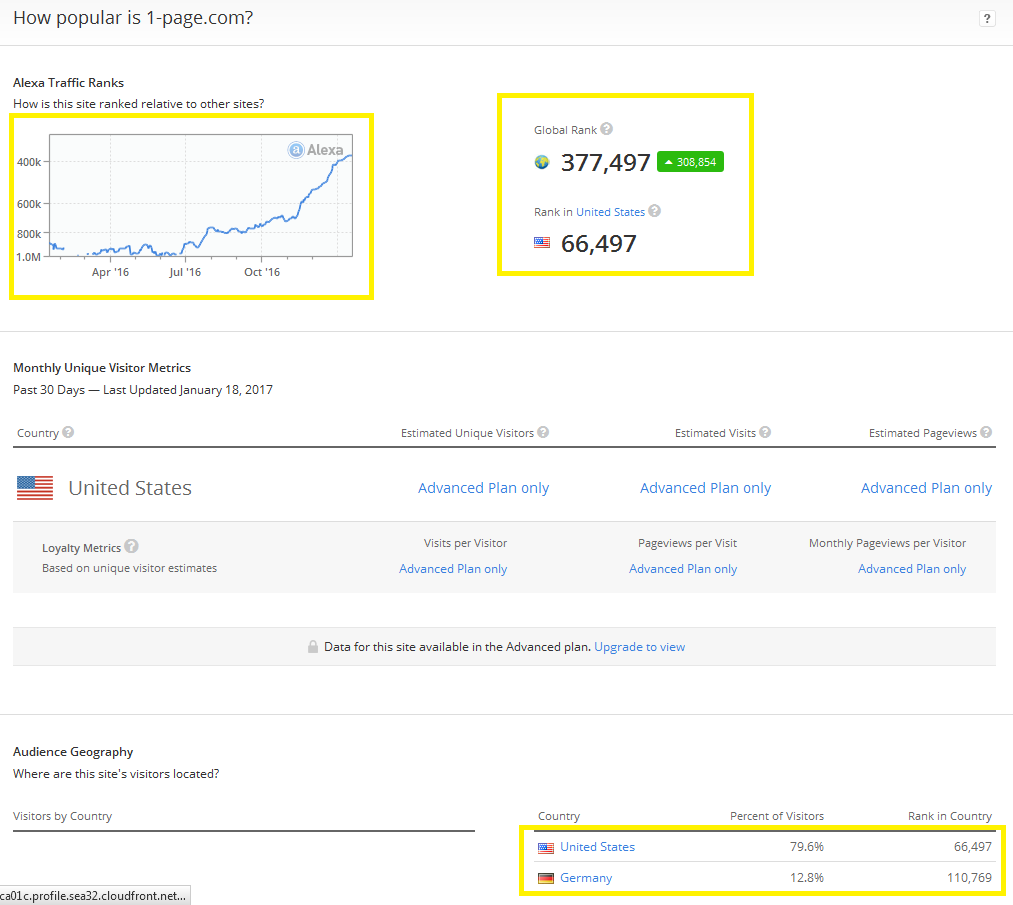Click Advanced Plan only under Visits per Visitor
1013x905 pixels.
coord(453,568)
